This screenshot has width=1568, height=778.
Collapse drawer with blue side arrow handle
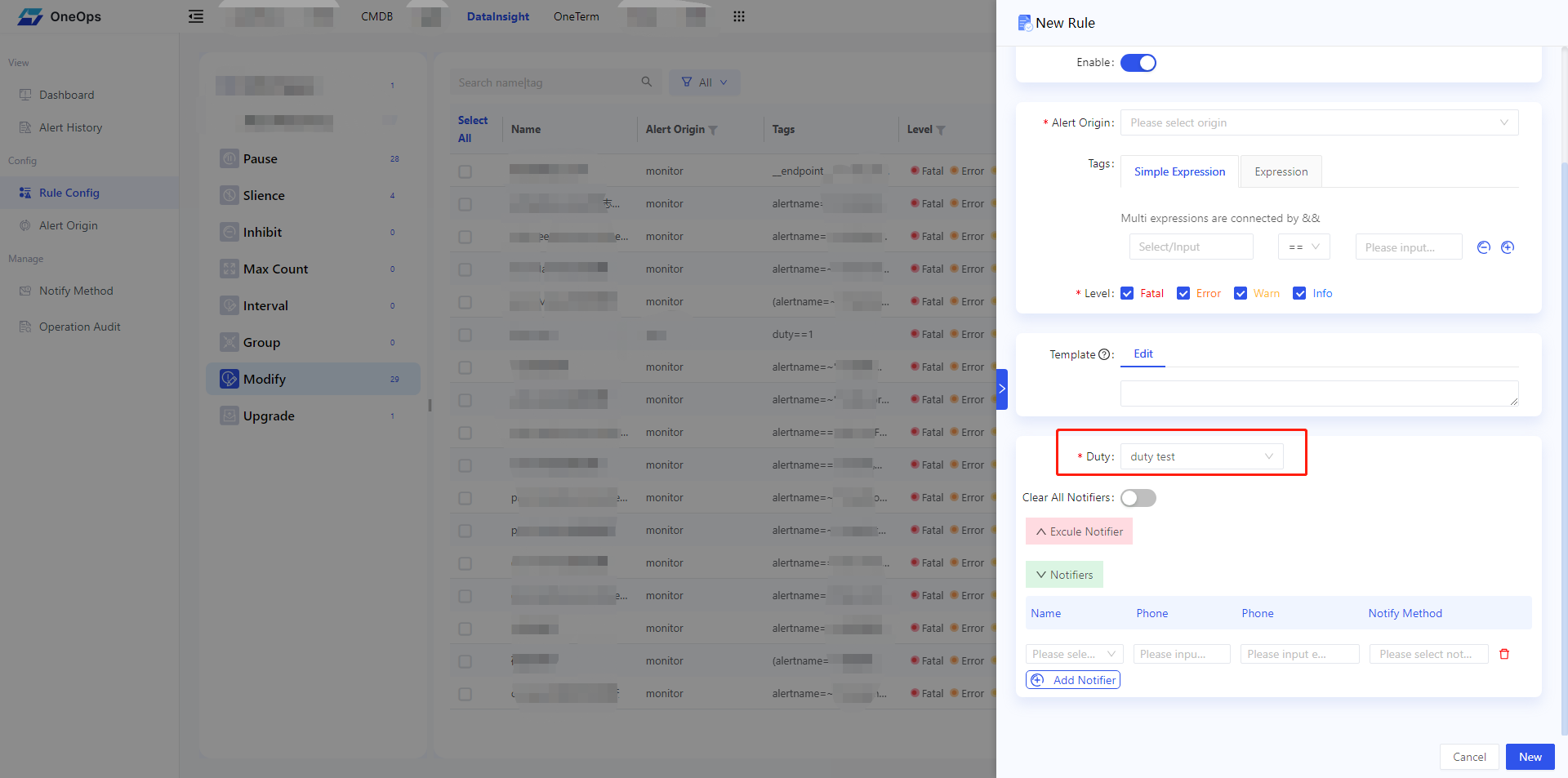coord(1002,389)
